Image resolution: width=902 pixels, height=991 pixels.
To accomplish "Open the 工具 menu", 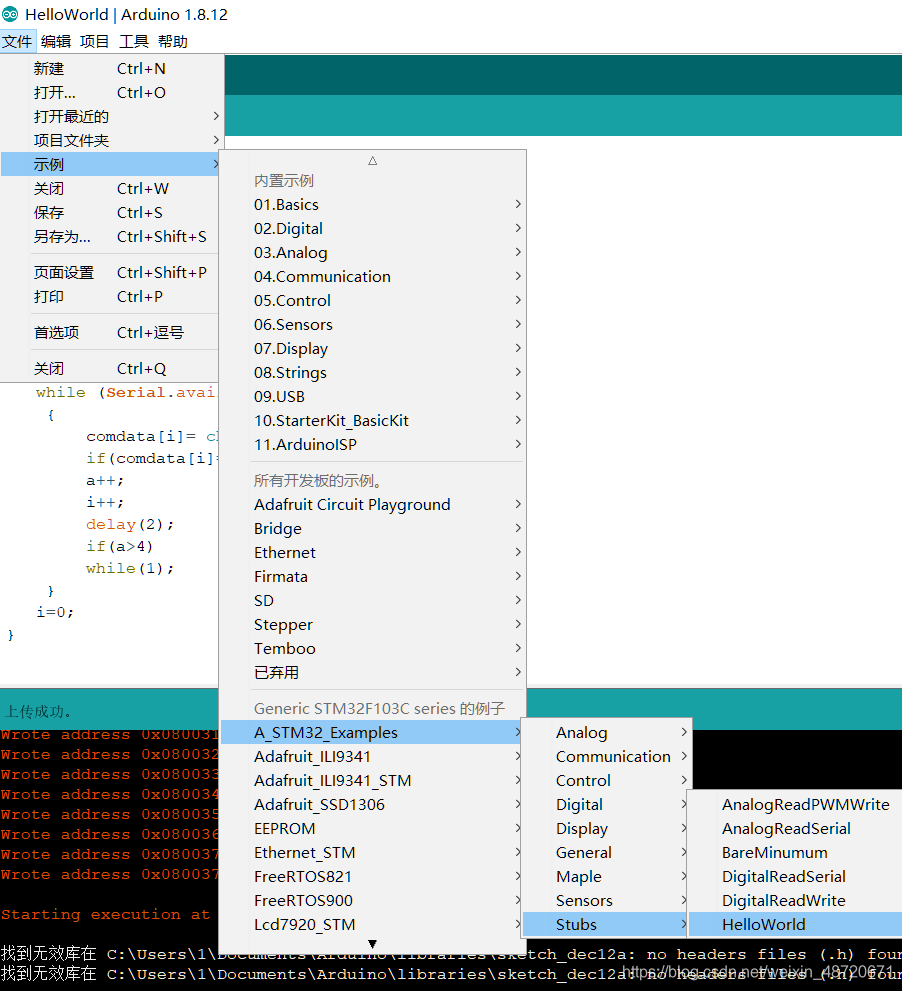I will pos(134,42).
